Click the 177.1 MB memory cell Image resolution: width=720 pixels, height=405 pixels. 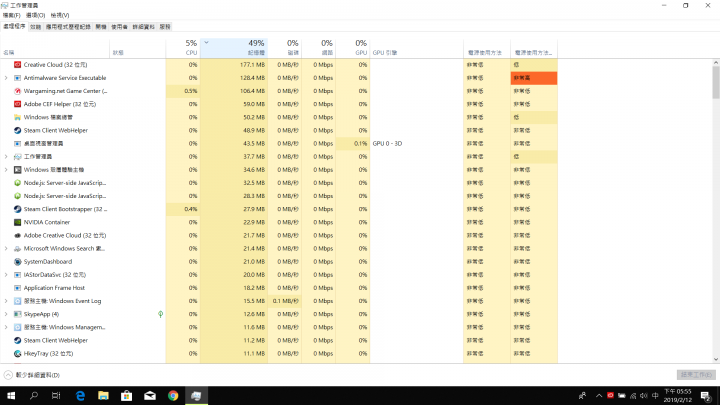click(x=234, y=65)
